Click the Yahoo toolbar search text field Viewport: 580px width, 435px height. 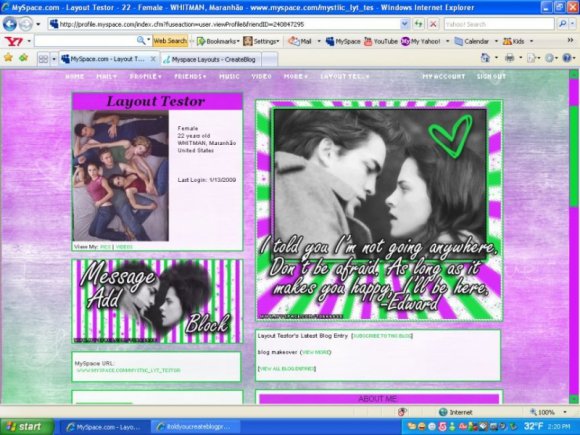(x=87, y=41)
